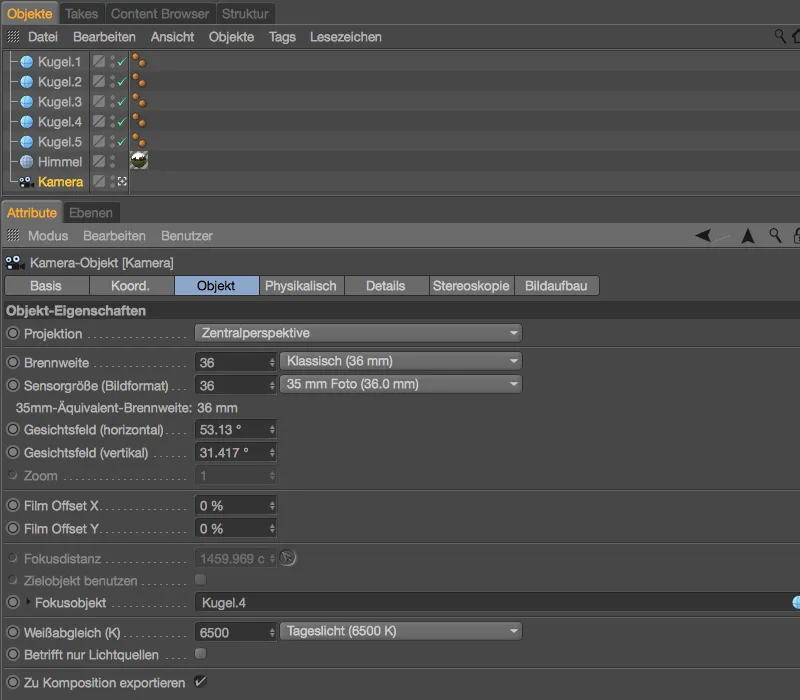Open the Modus menu

click(x=48, y=236)
